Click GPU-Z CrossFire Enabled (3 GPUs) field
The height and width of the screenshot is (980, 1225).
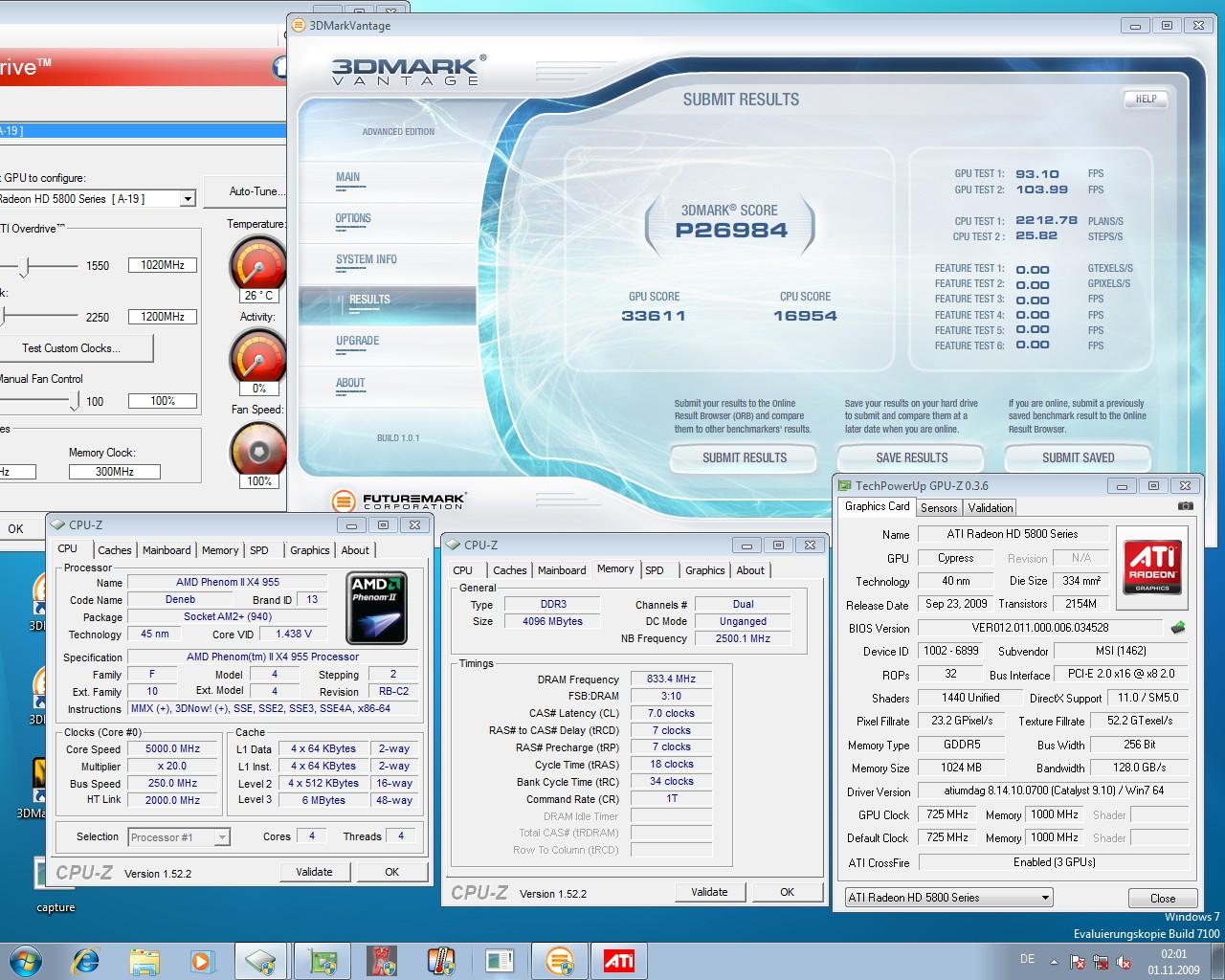click(x=1054, y=862)
